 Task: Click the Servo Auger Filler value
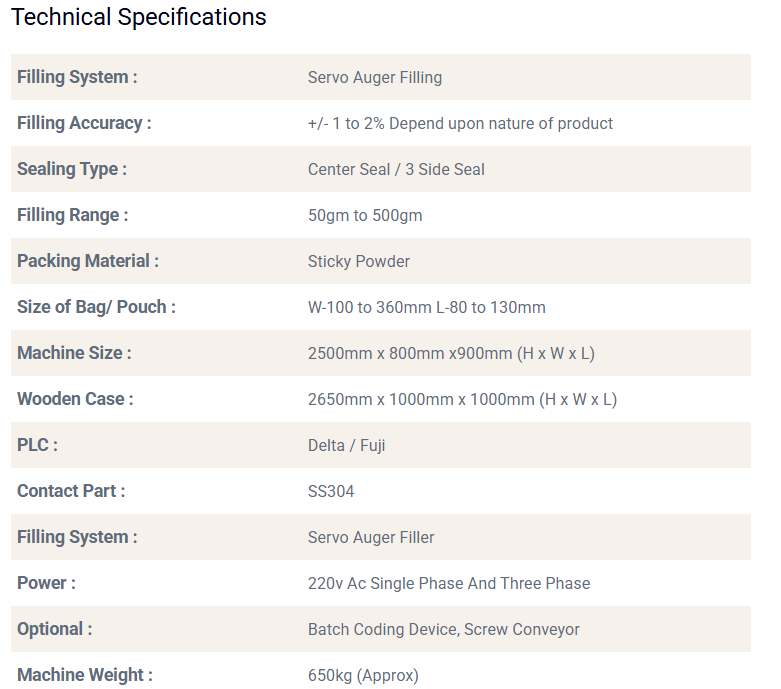(371, 537)
